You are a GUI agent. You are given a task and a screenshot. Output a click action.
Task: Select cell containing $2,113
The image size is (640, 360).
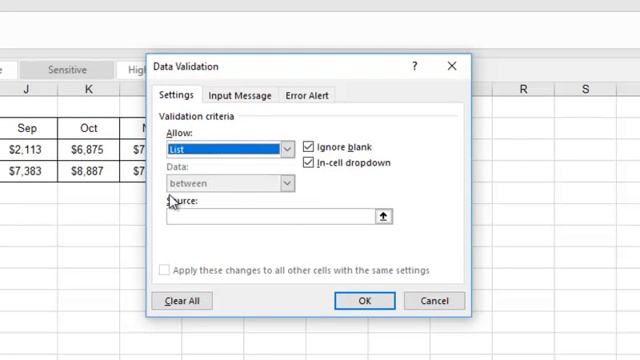point(25,150)
